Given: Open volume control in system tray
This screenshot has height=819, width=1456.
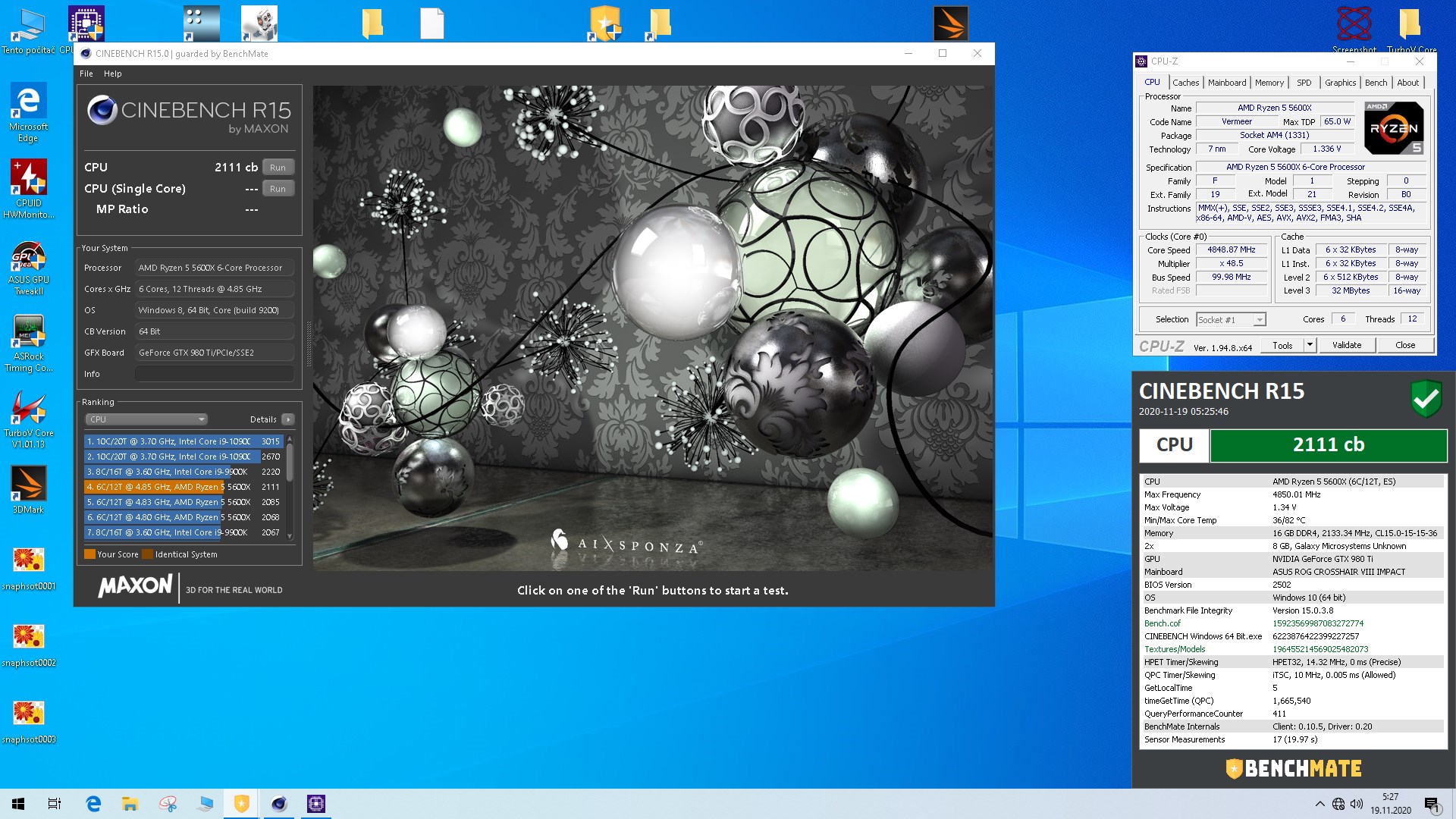Looking at the screenshot, I should (1357, 804).
